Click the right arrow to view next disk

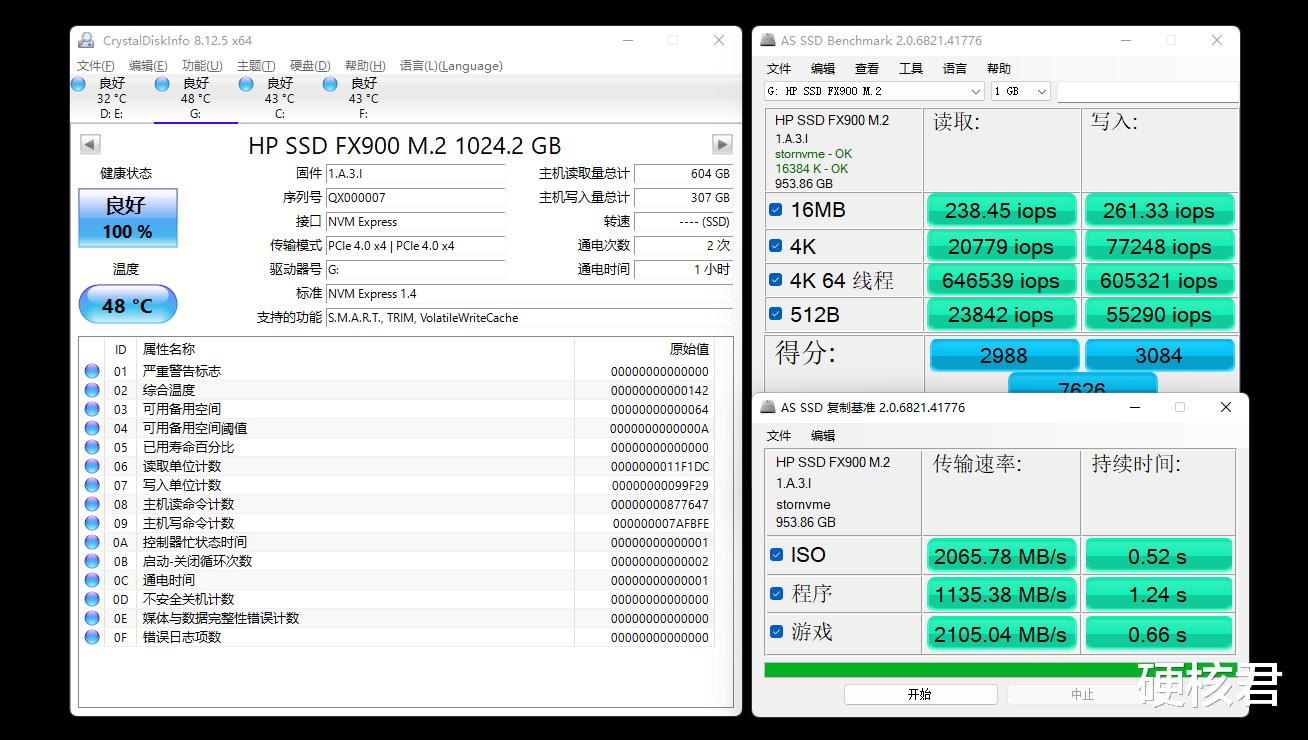point(722,144)
